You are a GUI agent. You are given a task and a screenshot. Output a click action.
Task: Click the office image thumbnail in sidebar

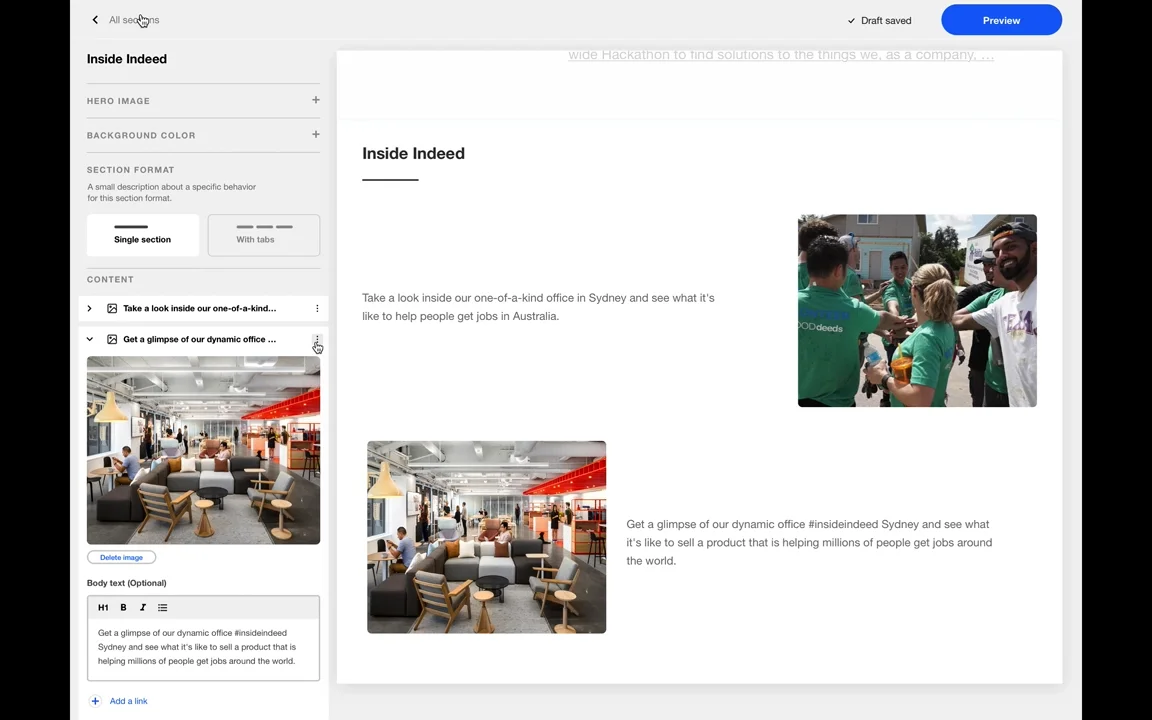tap(204, 450)
